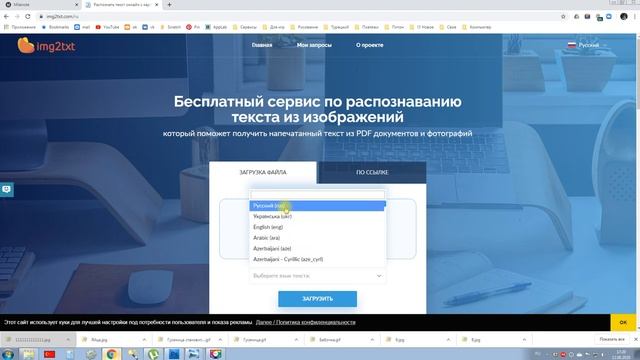This screenshot has height=360, width=640.
Task: Click the img2txt logo
Action: (46, 45)
